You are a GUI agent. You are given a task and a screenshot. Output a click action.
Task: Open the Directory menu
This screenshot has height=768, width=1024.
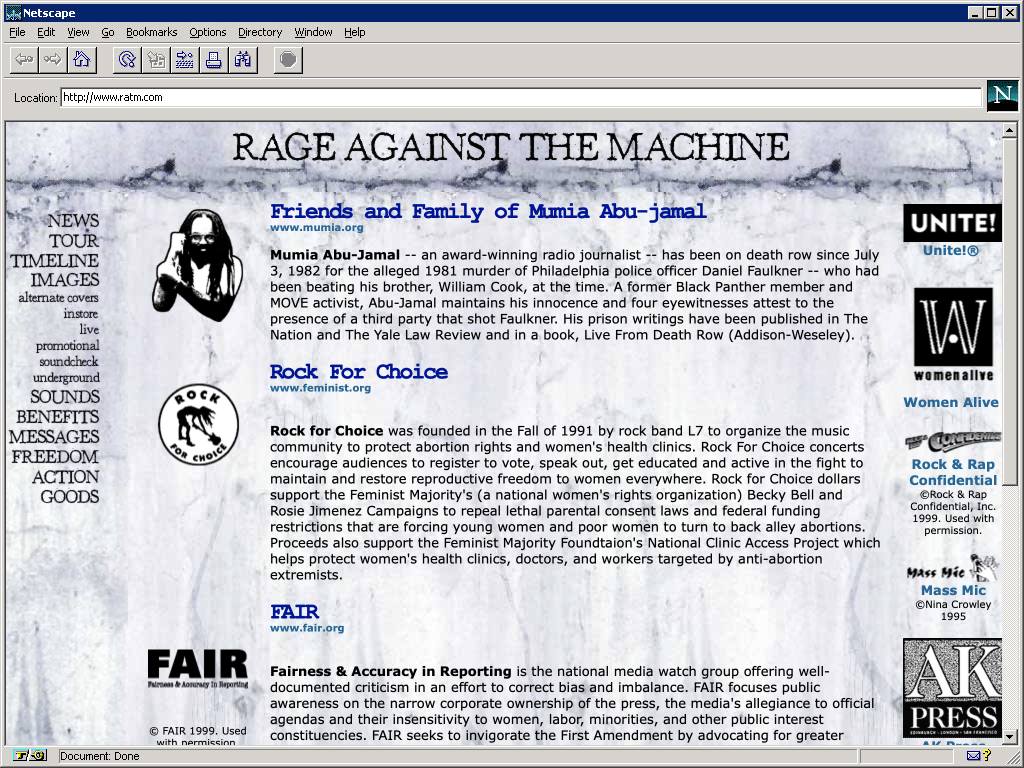click(259, 31)
